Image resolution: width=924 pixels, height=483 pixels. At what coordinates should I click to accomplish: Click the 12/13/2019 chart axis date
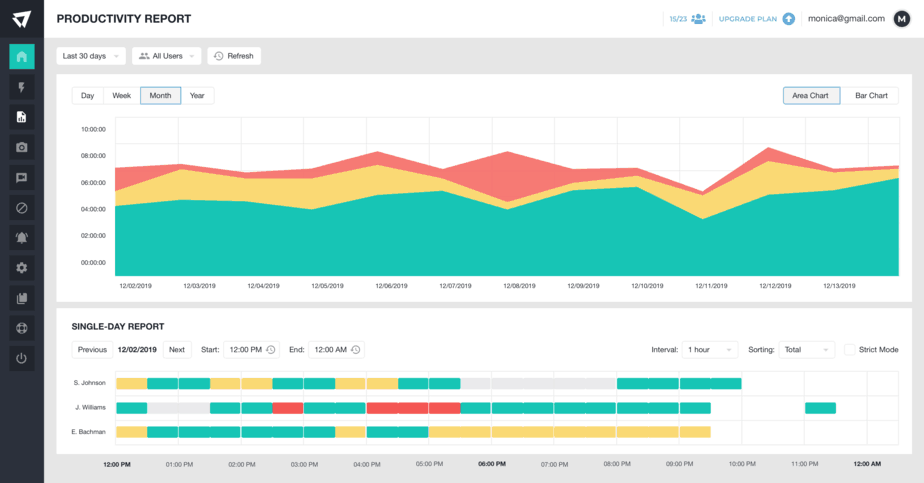point(839,286)
